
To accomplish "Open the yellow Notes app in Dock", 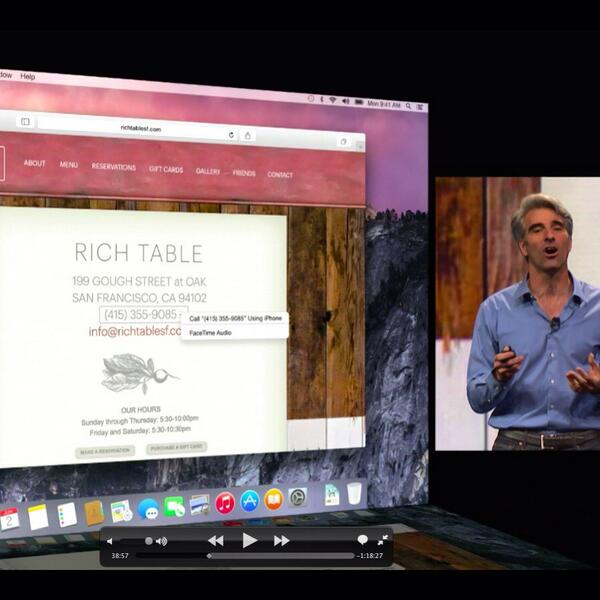I will pos(38,517).
